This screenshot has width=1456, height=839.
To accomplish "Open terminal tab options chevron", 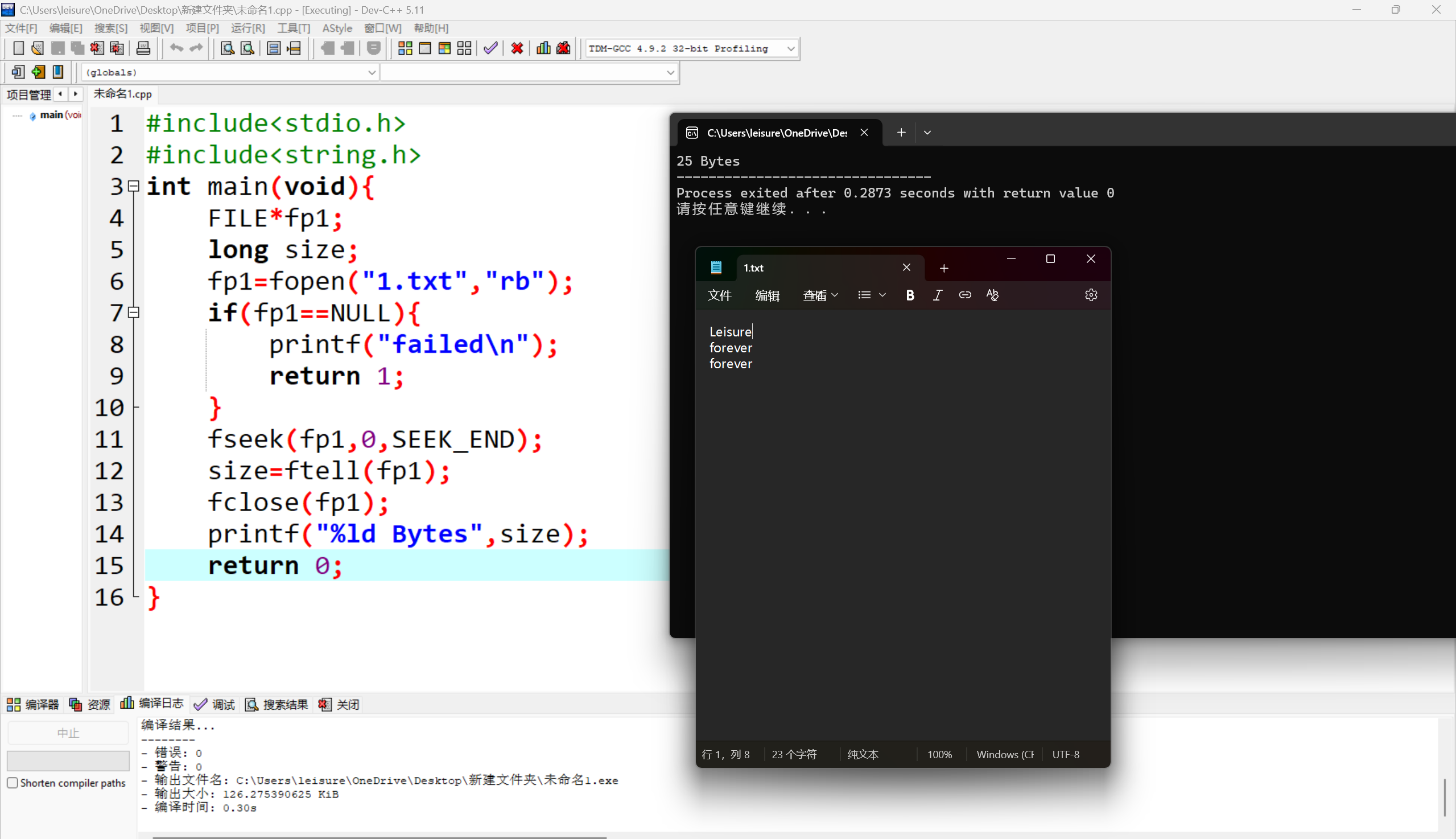I will click(927, 133).
